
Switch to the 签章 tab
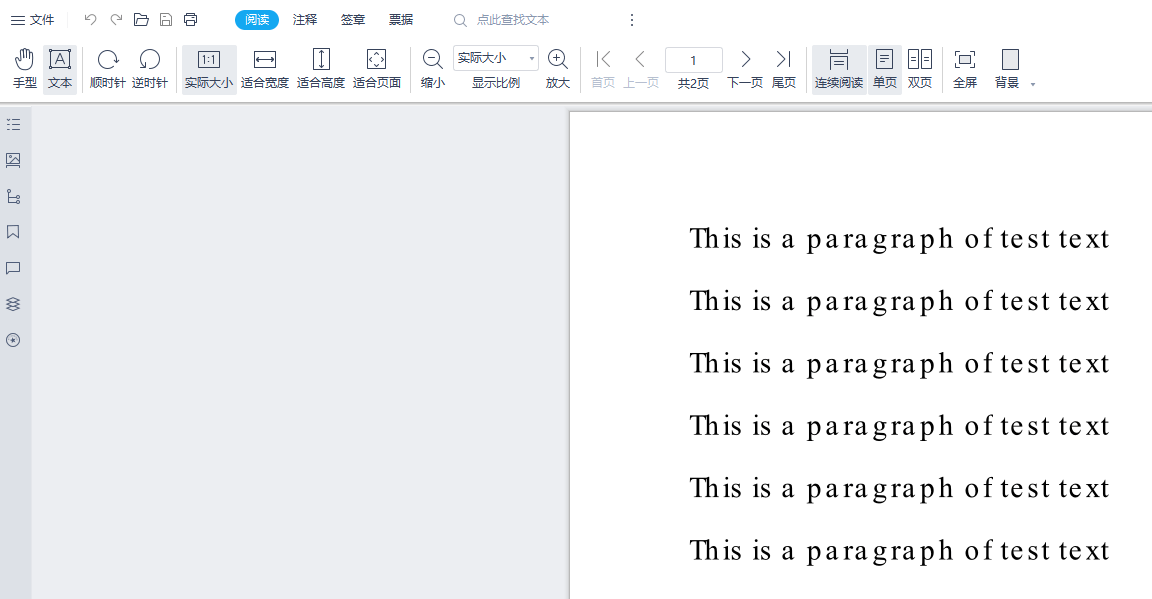(353, 20)
